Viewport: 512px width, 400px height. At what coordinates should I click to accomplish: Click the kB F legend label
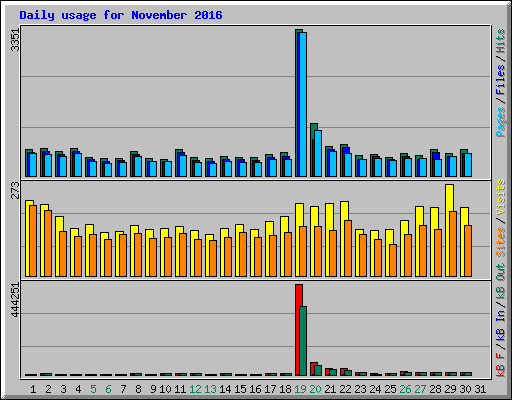[500, 365]
